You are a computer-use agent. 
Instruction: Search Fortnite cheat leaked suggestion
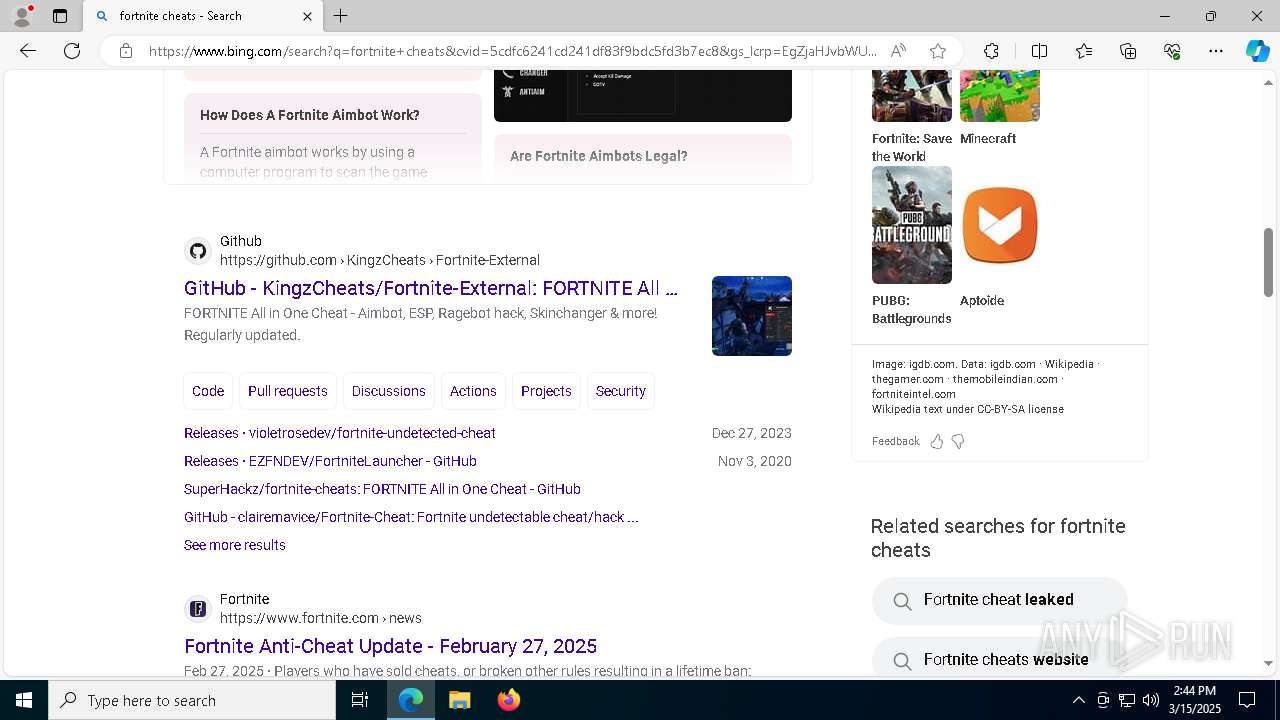point(1000,600)
